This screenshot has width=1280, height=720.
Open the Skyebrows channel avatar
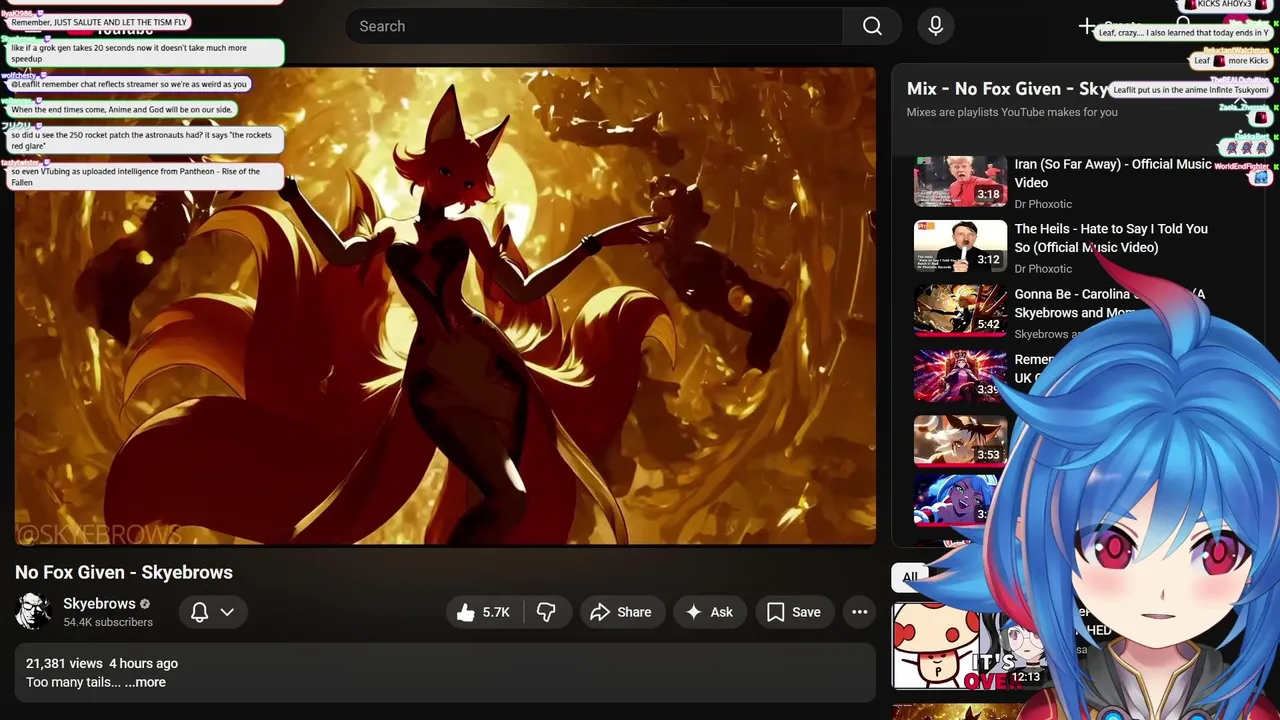[x=33, y=612]
